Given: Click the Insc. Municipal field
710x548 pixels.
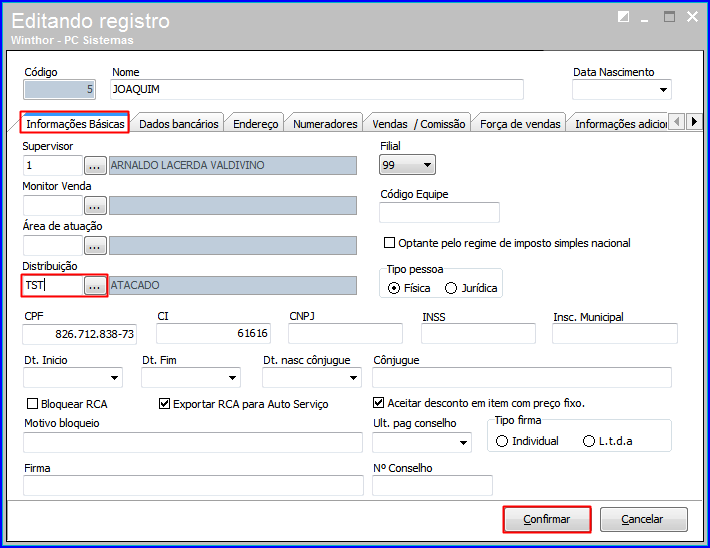Looking at the screenshot, I should (x=615, y=334).
